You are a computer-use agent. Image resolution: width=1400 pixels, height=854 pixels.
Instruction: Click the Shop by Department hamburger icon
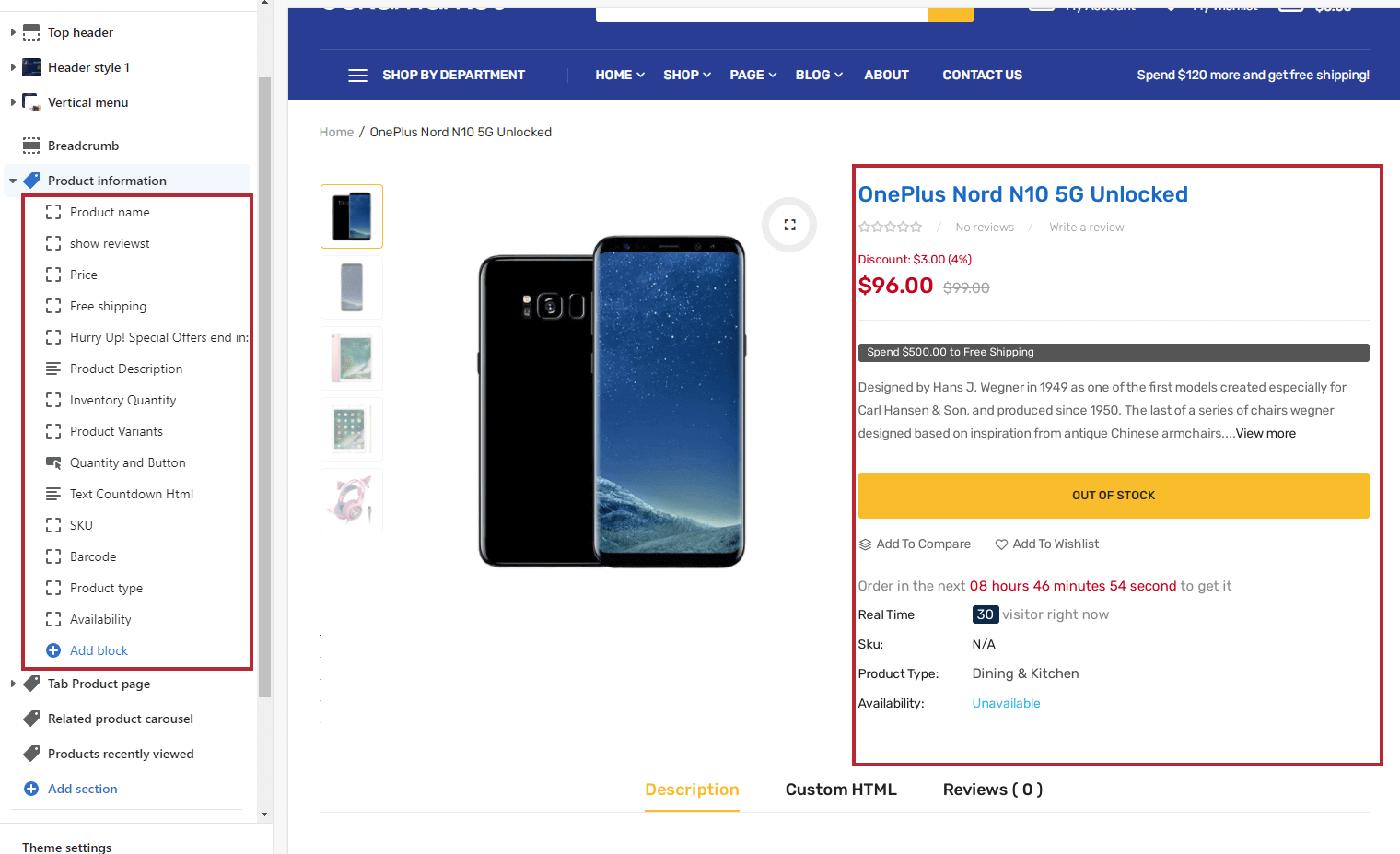tap(357, 76)
